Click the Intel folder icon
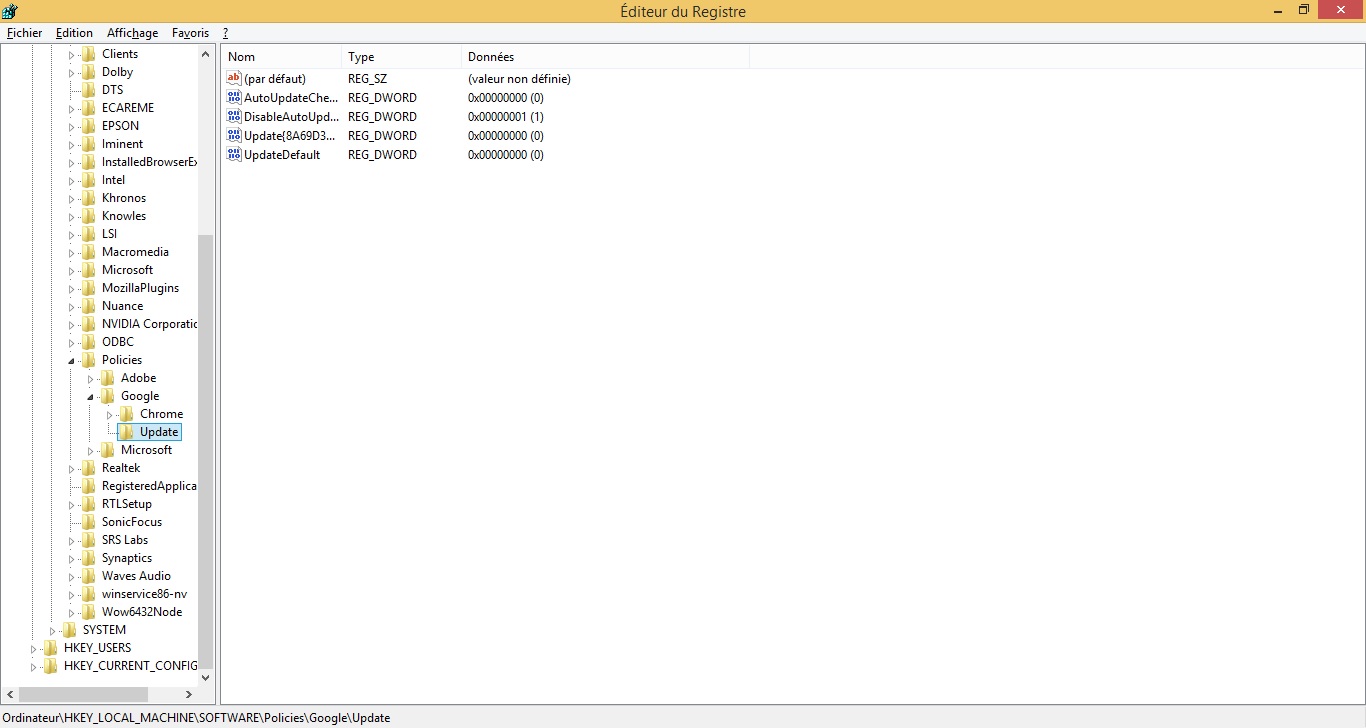 [88, 180]
